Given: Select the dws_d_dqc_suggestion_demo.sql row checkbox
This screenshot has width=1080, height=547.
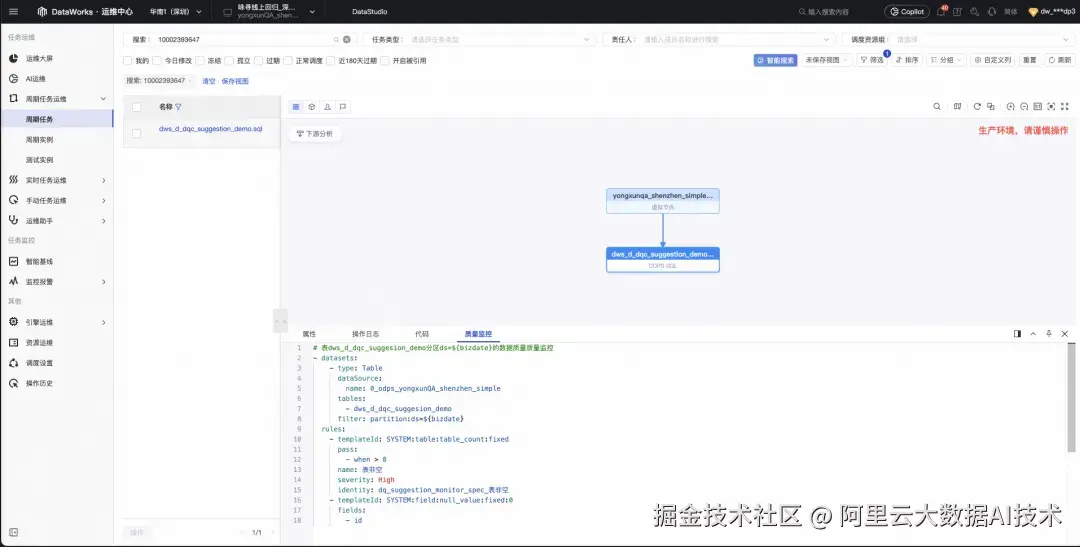Looking at the screenshot, I should tap(136, 134).
